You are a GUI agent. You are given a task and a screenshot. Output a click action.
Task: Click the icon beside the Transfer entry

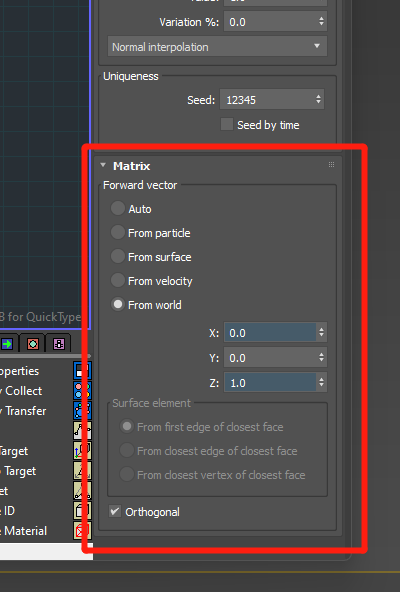coord(82,411)
